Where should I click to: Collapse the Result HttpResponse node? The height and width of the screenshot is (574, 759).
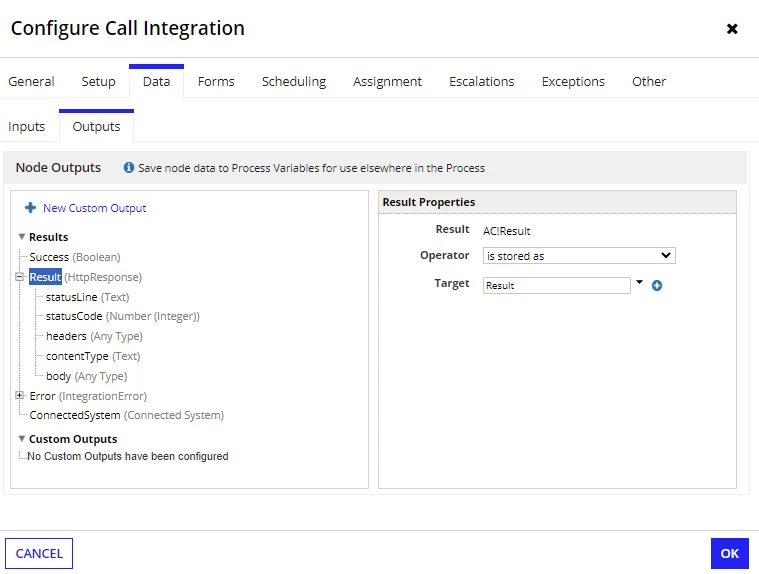tap(19, 277)
